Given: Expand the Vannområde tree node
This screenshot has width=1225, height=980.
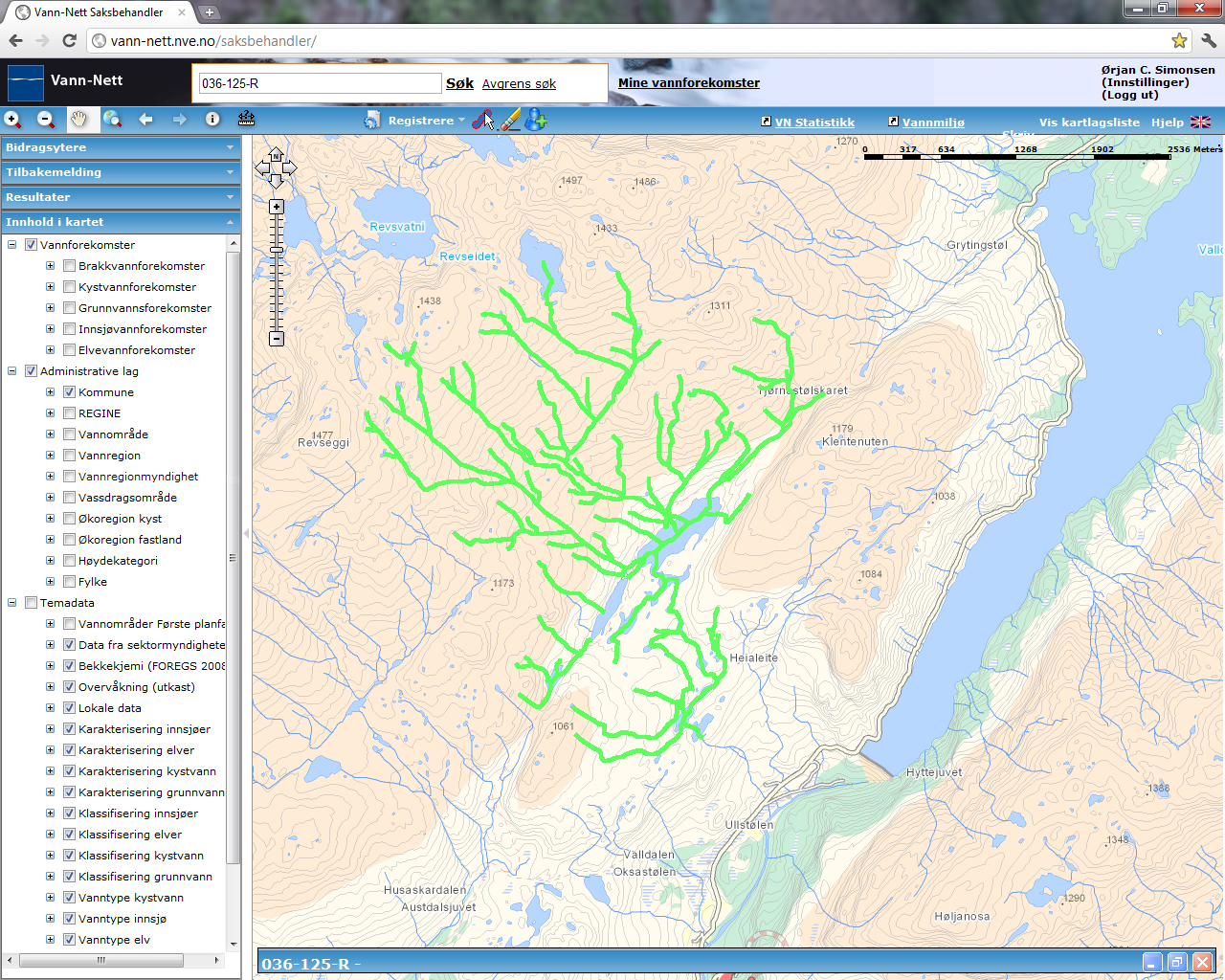Looking at the screenshot, I should [51, 434].
